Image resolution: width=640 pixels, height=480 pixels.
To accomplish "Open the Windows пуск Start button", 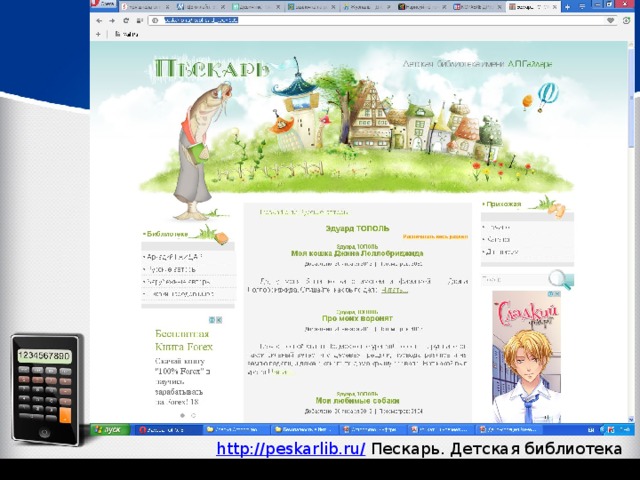I will 110,429.
